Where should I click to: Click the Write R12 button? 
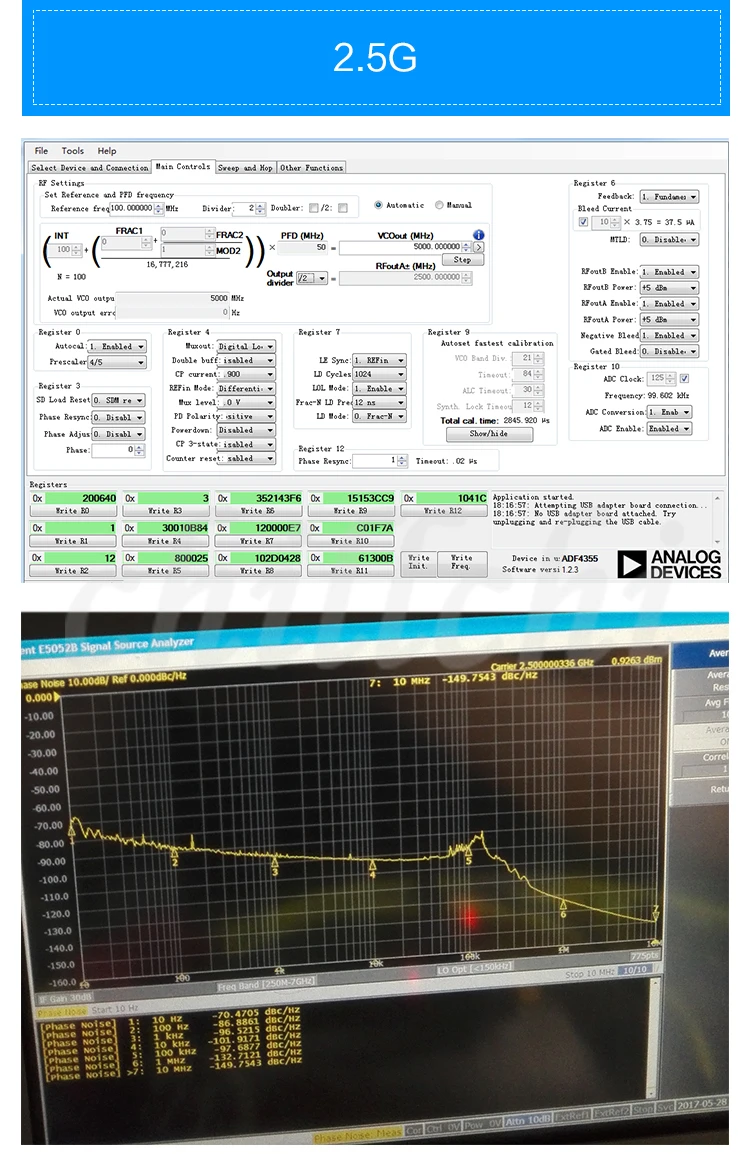[x=444, y=511]
